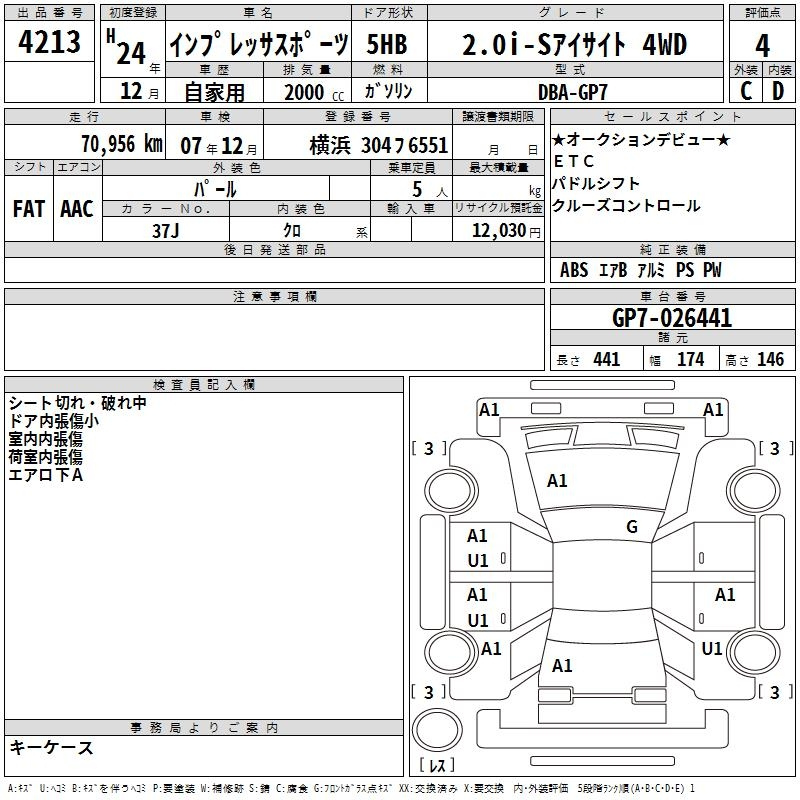Image resolution: width=800 pixels, height=800 pixels.
Task: Click interior grade D
Action: tap(778, 91)
